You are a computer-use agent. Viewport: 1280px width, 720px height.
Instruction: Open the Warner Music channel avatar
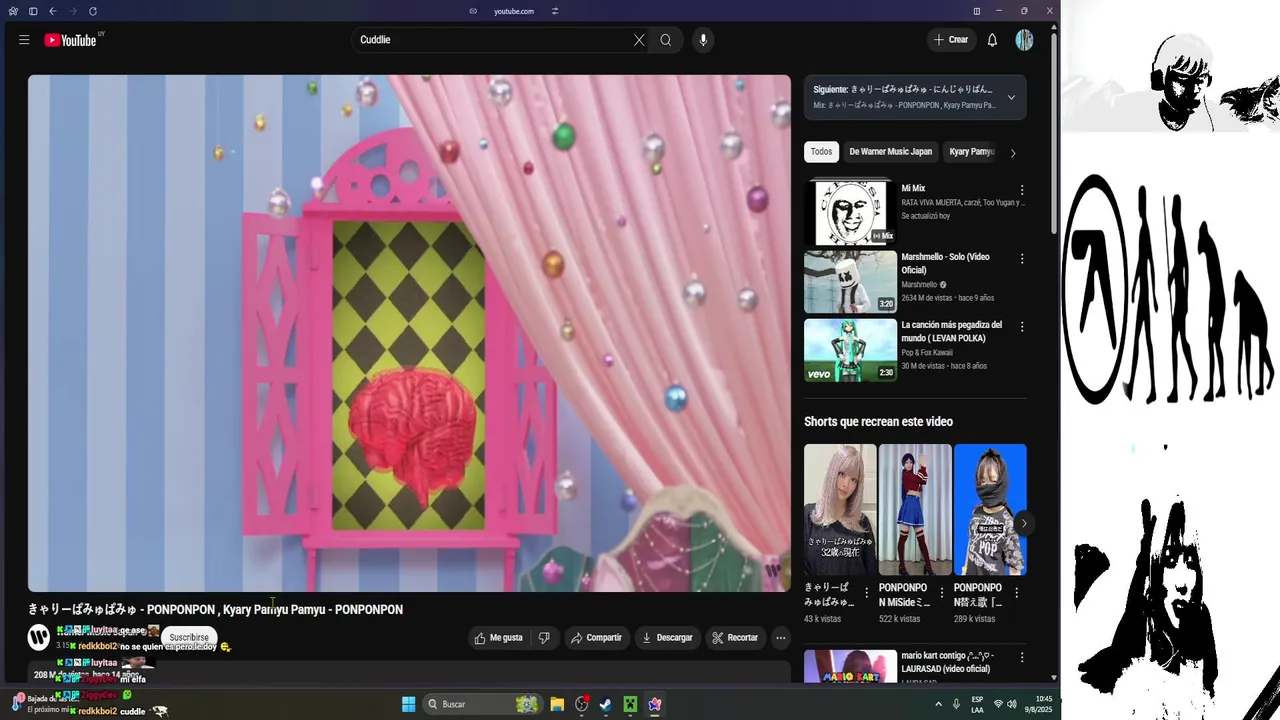[x=39, y=637]
